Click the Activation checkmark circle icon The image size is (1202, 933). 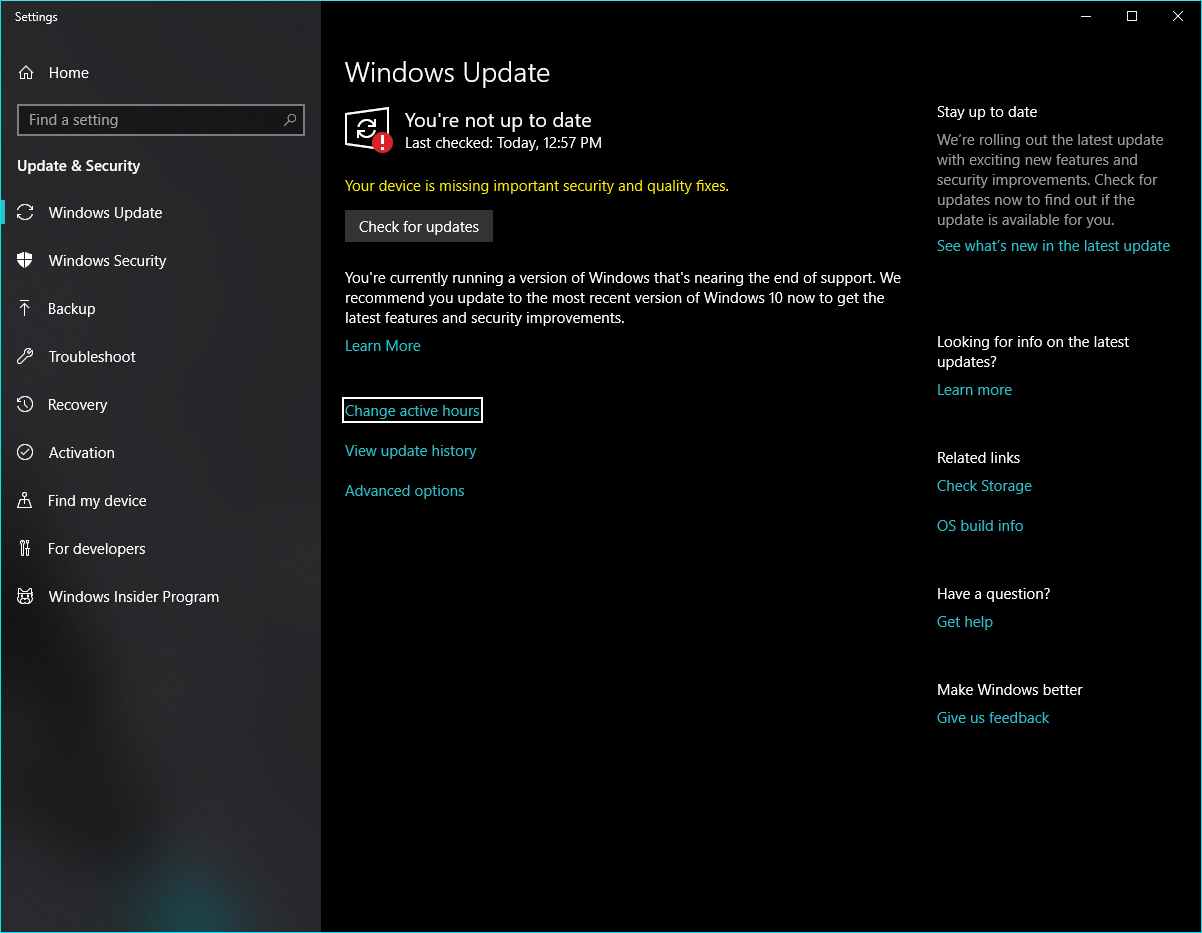[x=26, y=453]
